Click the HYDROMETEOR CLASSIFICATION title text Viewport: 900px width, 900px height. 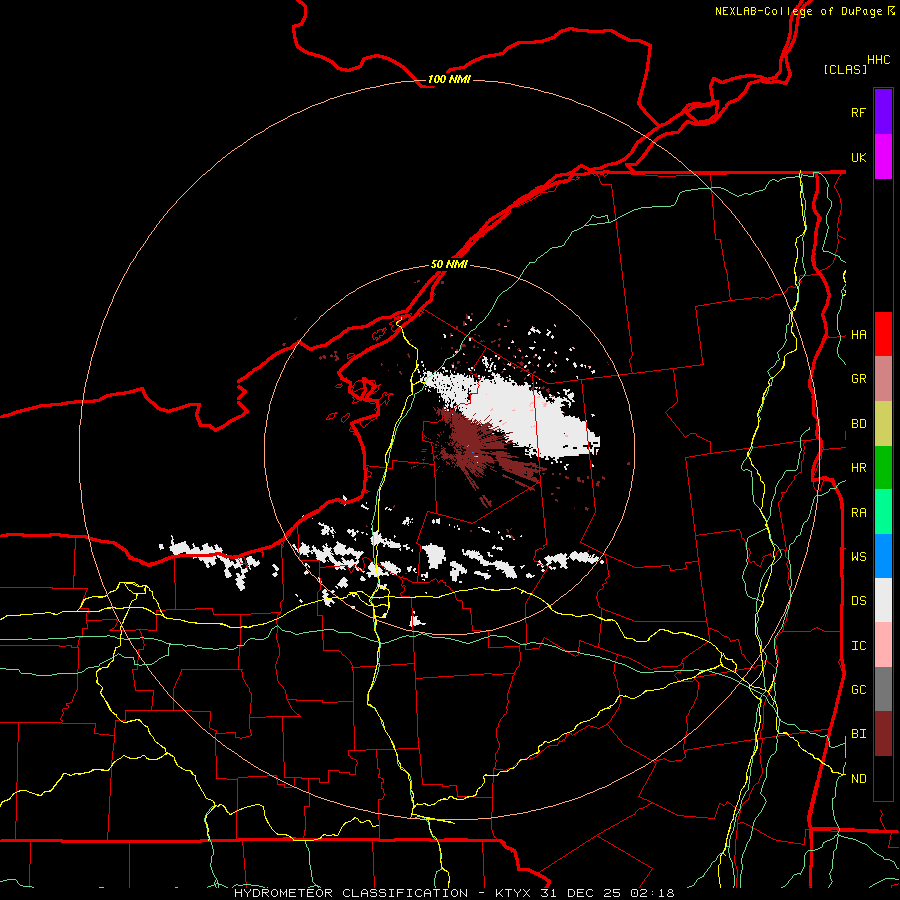click(x=351, y=893)
